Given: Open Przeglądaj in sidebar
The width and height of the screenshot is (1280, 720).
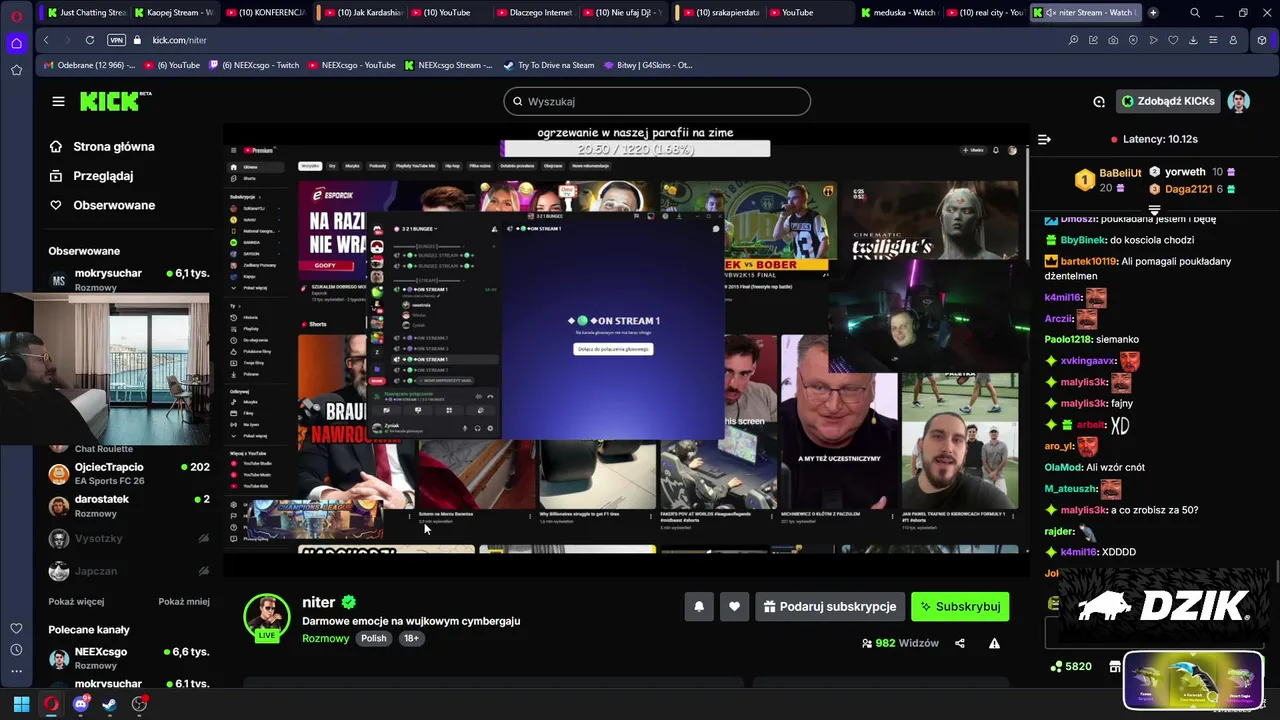Looking at the screenshot, I should (91, 175).
